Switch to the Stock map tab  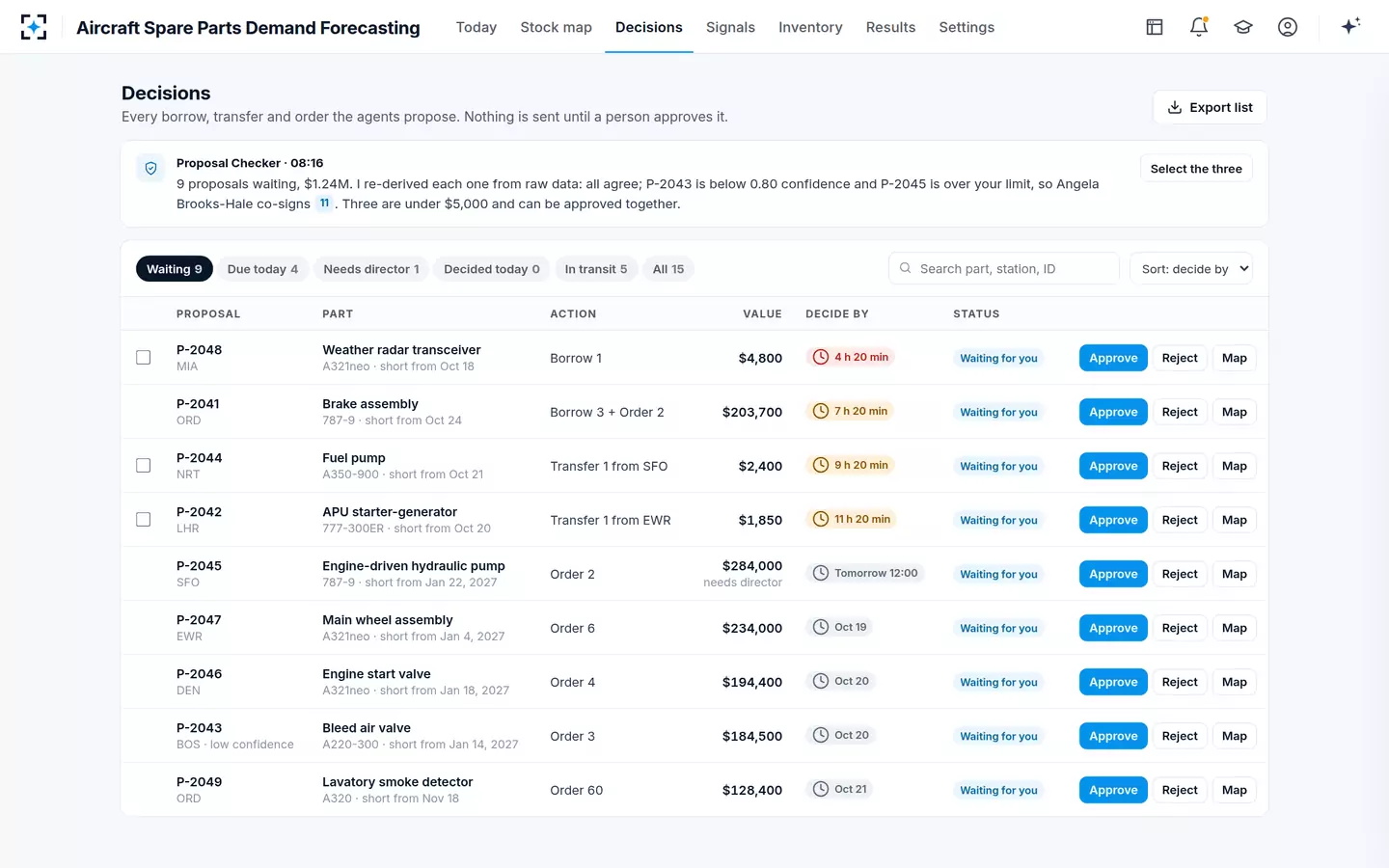point(556,27)
